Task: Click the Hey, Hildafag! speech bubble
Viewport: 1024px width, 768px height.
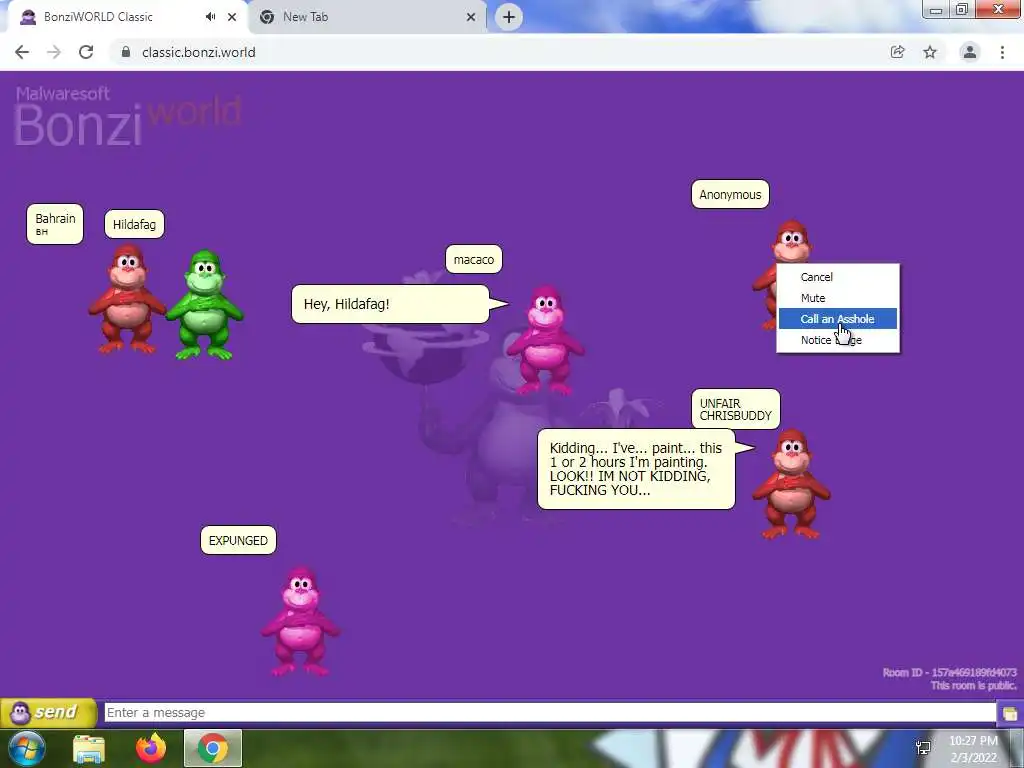Action: click(x=391, y=304)
